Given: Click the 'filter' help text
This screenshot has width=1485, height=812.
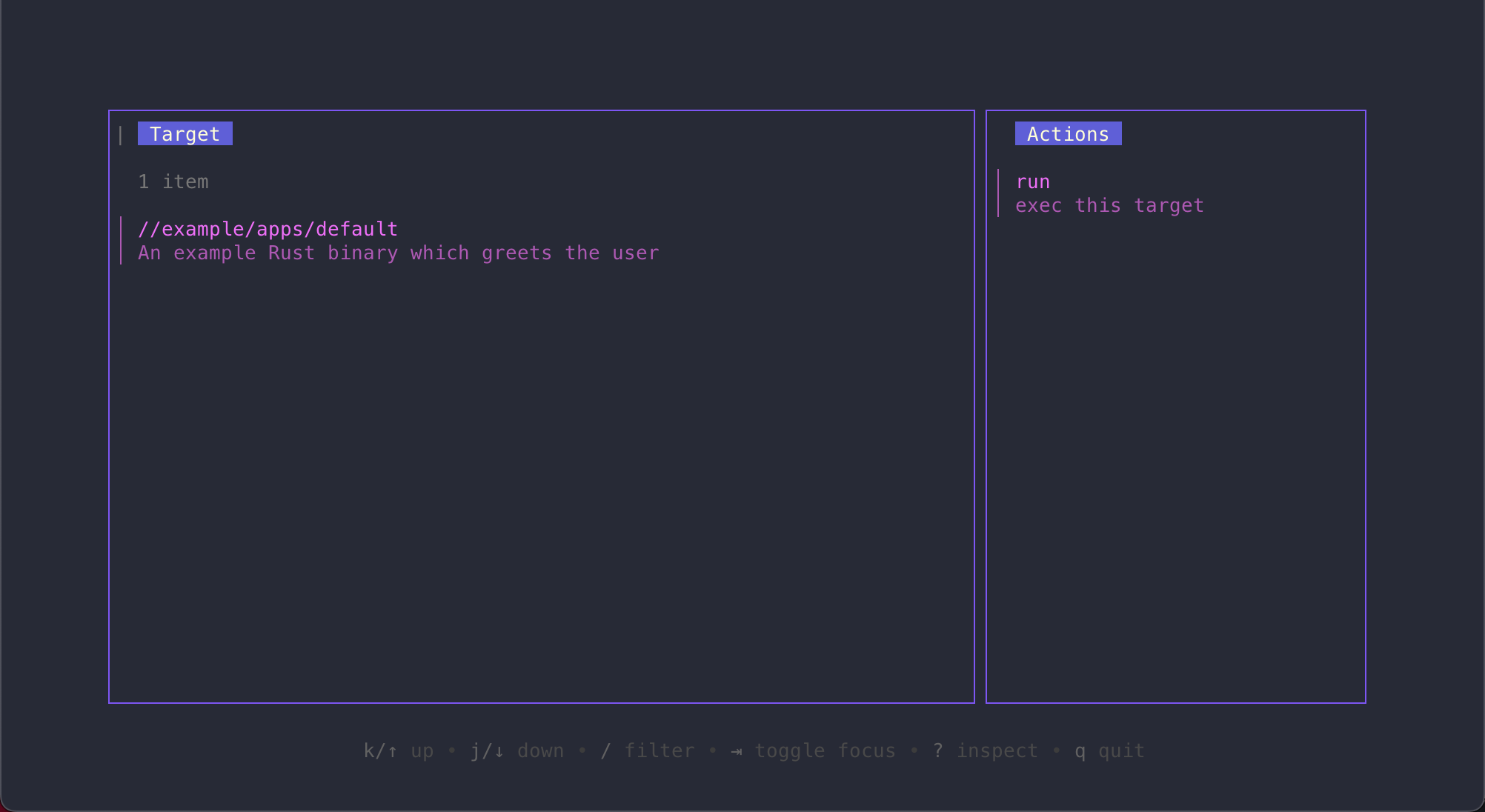Looking at the screenshot, I should 659,751.
